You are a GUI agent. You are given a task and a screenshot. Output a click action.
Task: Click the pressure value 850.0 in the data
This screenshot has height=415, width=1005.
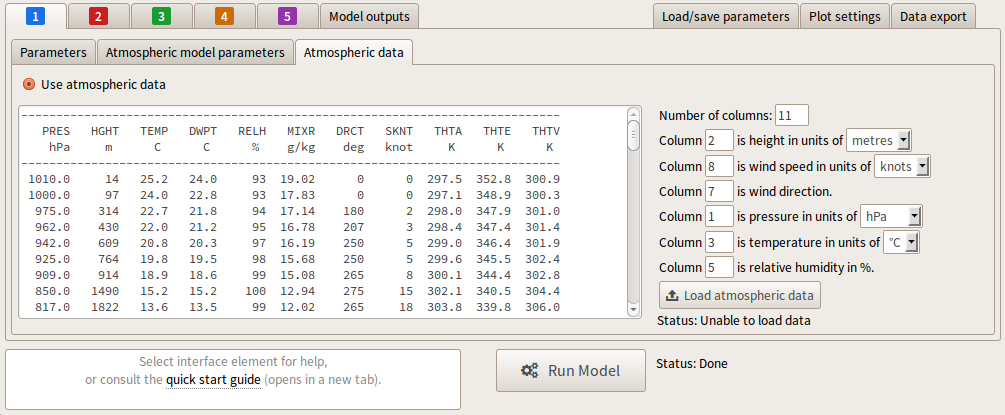(53, 291)
